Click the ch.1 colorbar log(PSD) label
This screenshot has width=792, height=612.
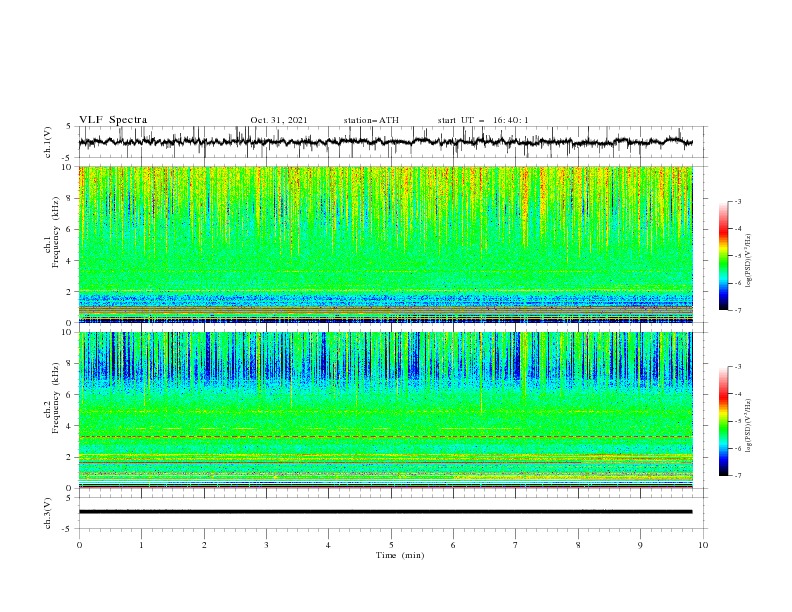(748, 261)
